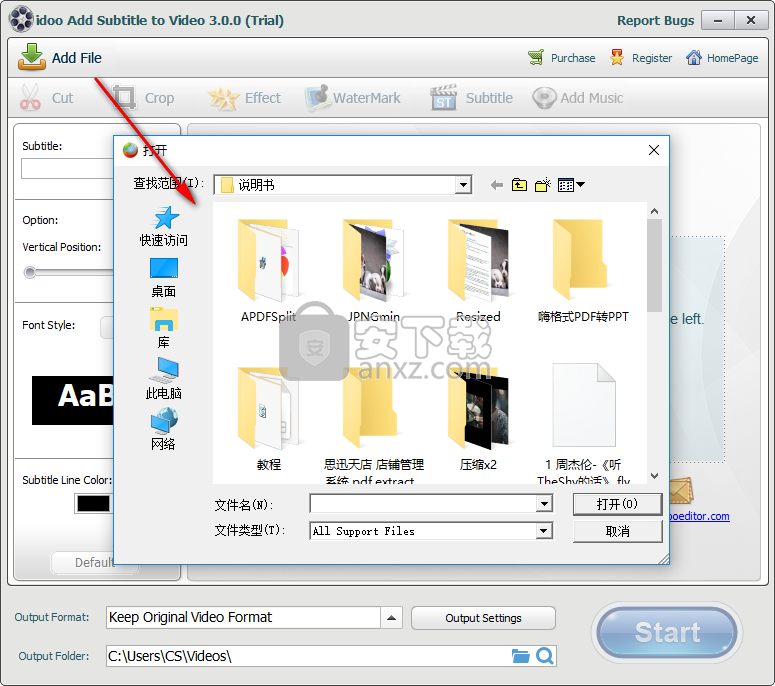The width and height of the screenshot is (775, 686).
Task: Select Desktop (桌面) in sidebar
Action: tap(164, 278)
